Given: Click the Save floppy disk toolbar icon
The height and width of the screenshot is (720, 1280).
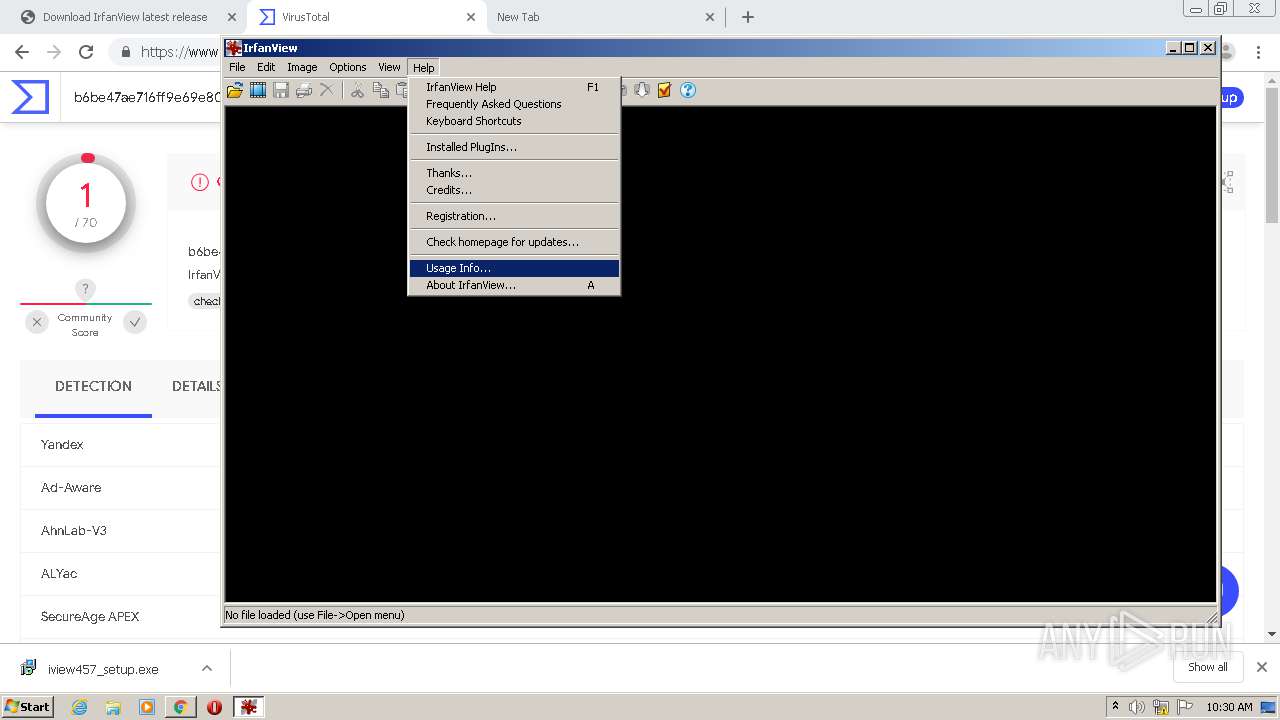Looking at the screenshot, I should tap(281, 90).
